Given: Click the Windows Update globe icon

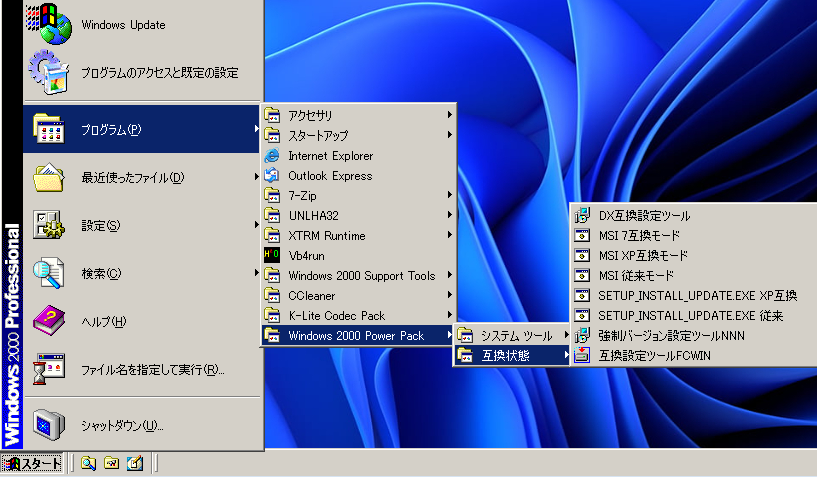Looking at the screenshot, I should (x=48, y=24).
